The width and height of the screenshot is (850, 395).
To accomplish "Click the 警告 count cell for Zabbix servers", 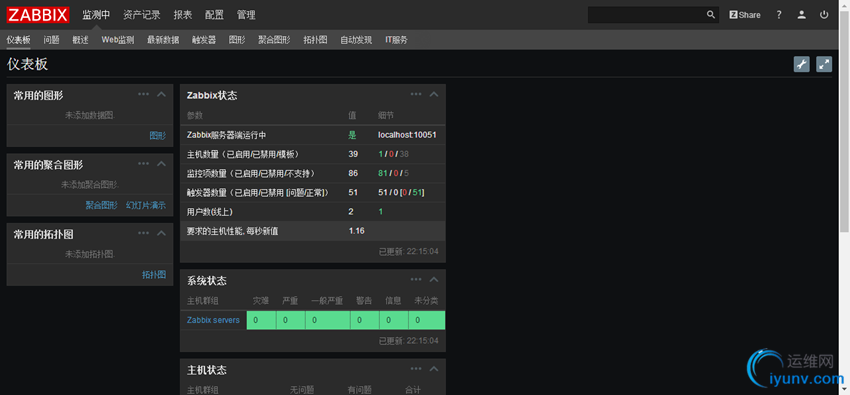I will [x=365, y=320].
